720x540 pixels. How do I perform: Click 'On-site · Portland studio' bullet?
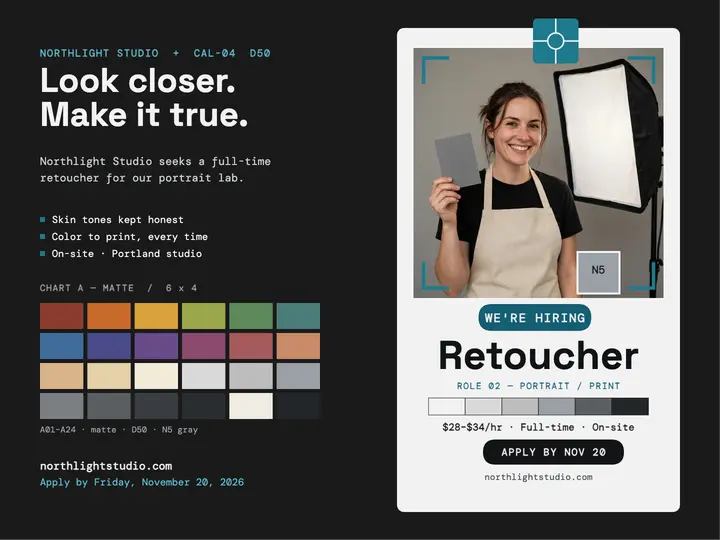[127, 254]
